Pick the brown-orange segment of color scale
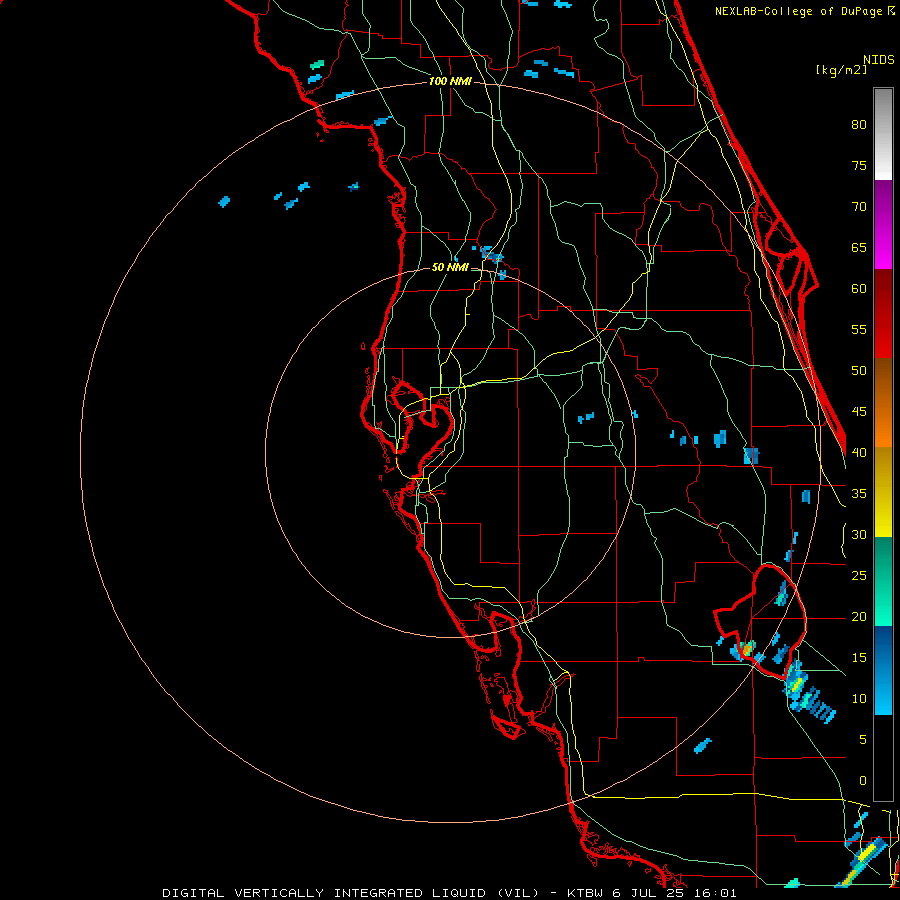Viewport: 900px width, 900px height. (x=883, y=403)
